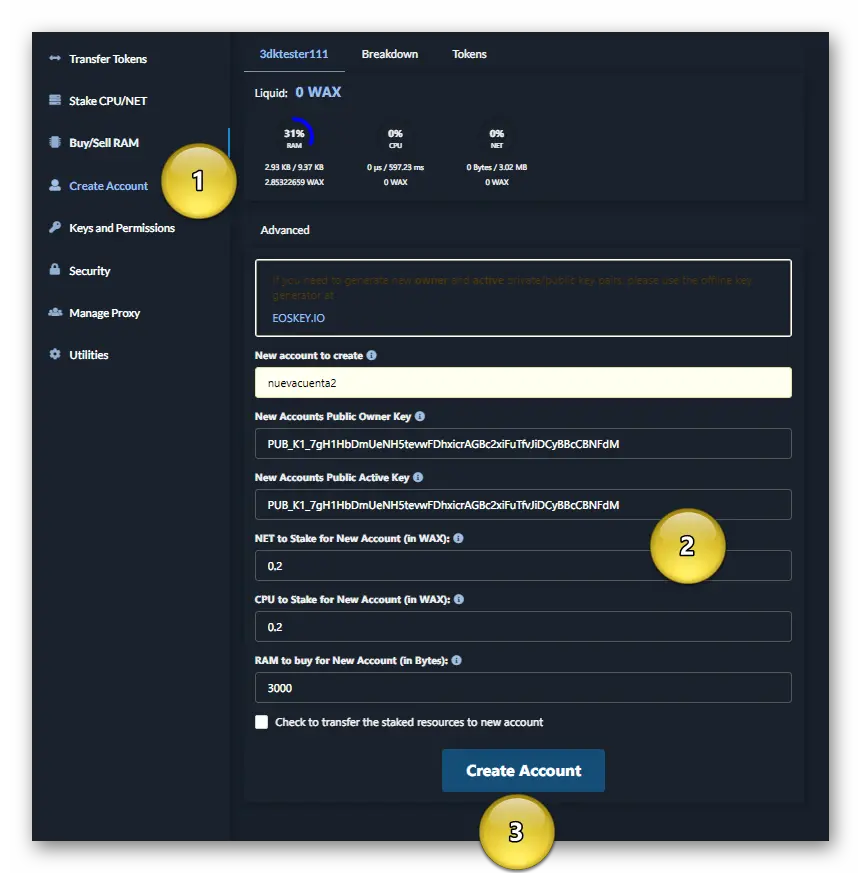The width and height of the screenshot is (861, 873).
Task: Click the 0% CPU usage gauge
Action: (395, 137)
